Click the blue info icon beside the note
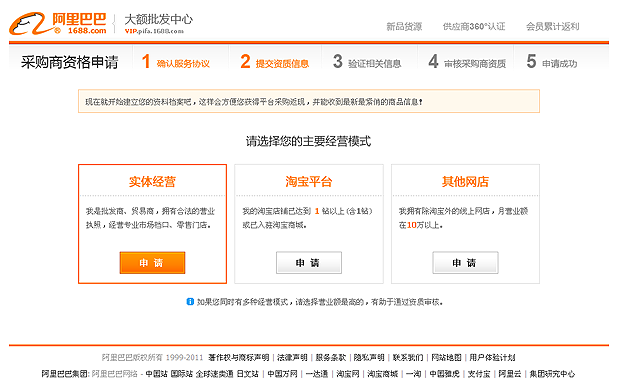This screenshot has width=620, height=390. point(190,302)
